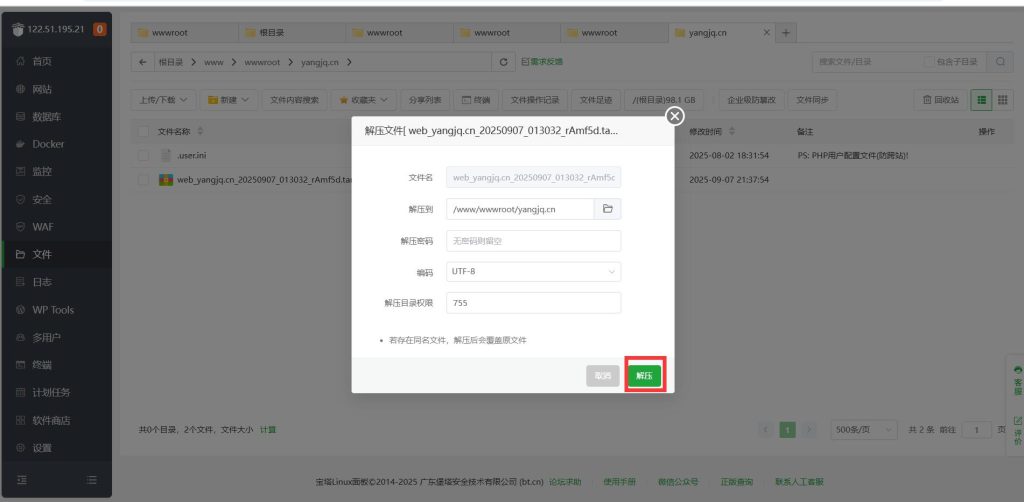Click the 文件内容搜索 button
The width and height of the screenshot is (1024, 502).
(x=295, y=100)
